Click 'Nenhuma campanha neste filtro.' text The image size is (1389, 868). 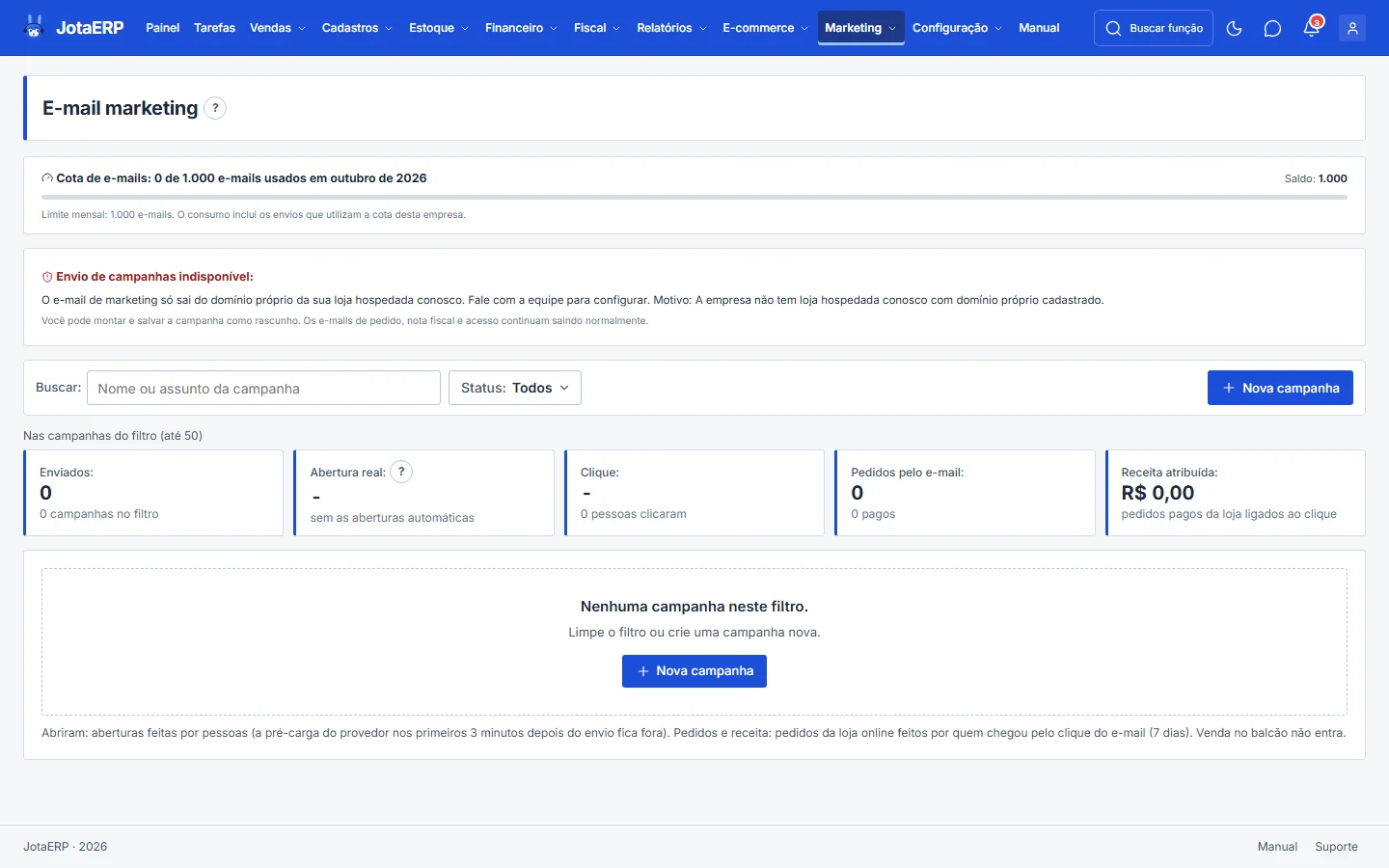click(694, 607)
